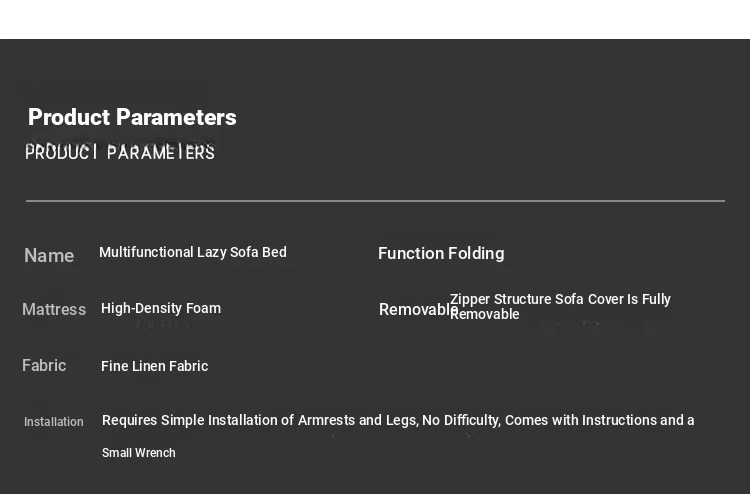Screen dimensions: 750x494
Task: Click the "Multifunctional Lazy Sofa Bed" value
Action: pyautogui.click(x=193, y=252)
